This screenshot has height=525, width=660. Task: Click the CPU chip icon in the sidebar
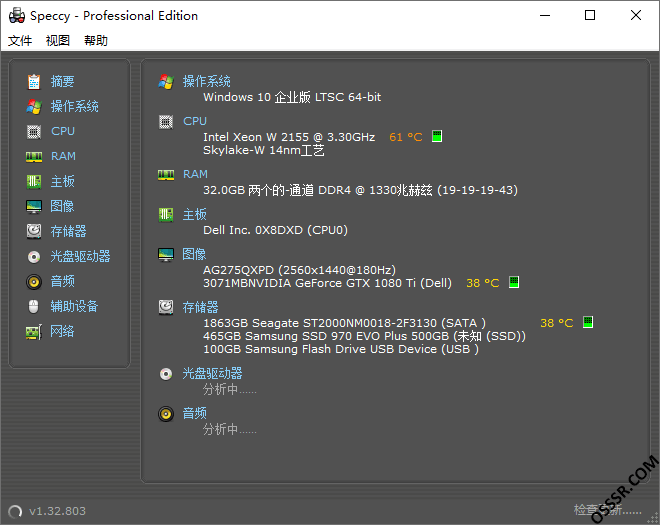(34, 132)
